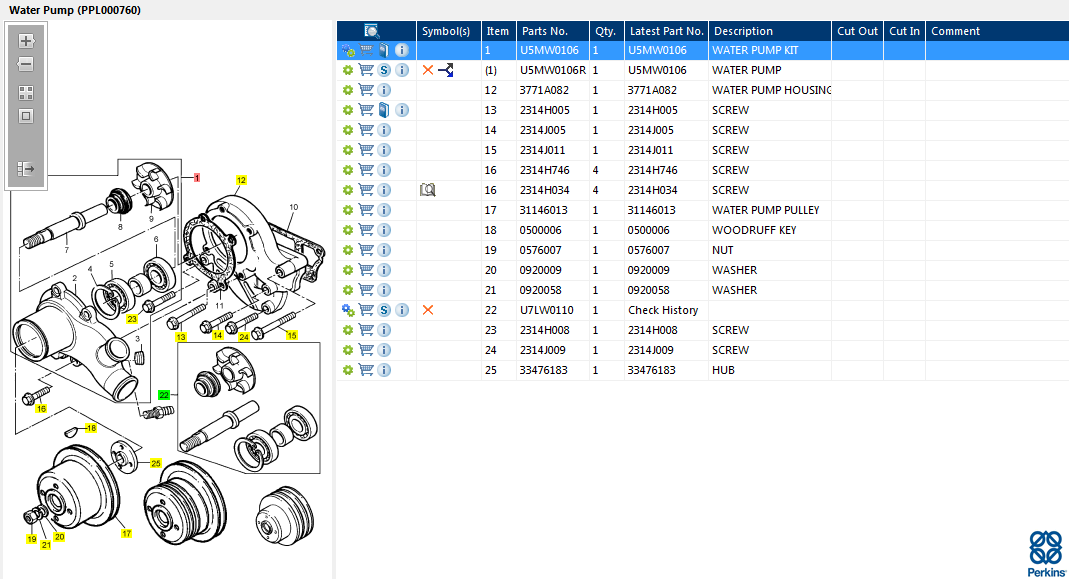Screen dimensions: 1069x579
Task: Click the gear icon on the U5MW0106R row
Action: tap(348, 70)
